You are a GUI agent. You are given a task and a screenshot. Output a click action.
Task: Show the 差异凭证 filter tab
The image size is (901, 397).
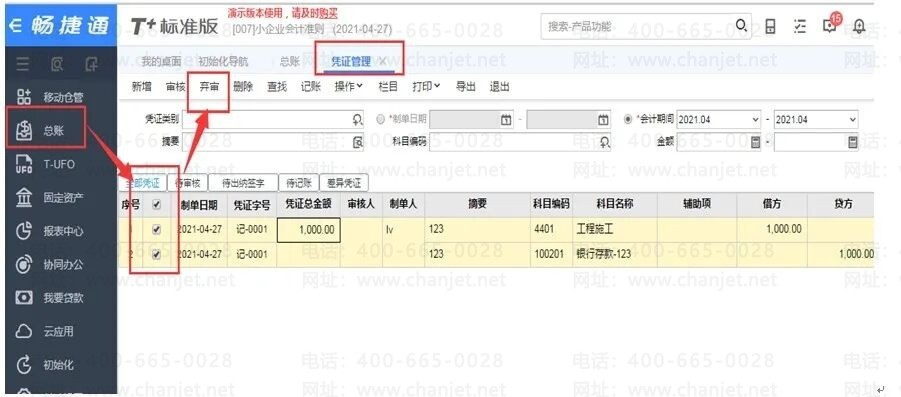coord(344,183)
